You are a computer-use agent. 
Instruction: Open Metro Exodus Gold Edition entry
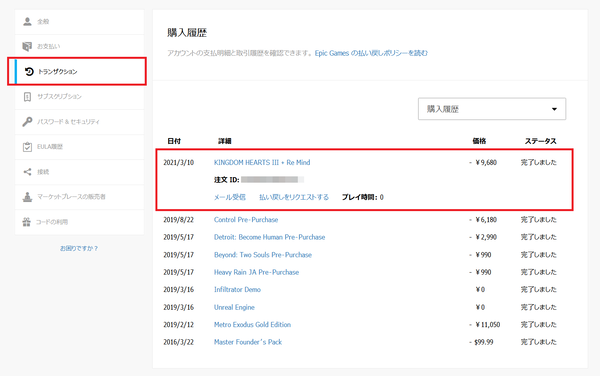[x=252, y=325]
